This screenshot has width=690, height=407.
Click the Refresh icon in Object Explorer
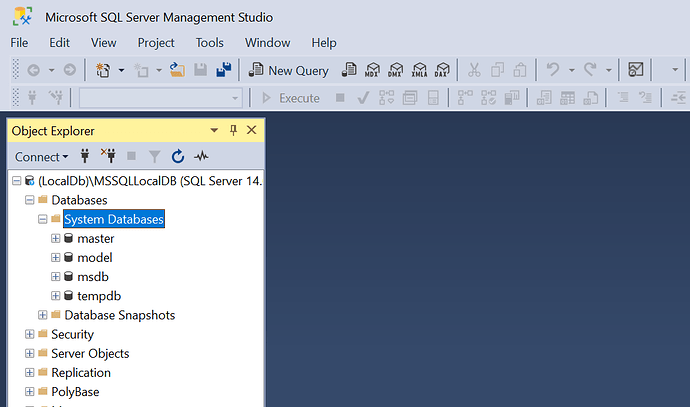[x=178, y=156]
